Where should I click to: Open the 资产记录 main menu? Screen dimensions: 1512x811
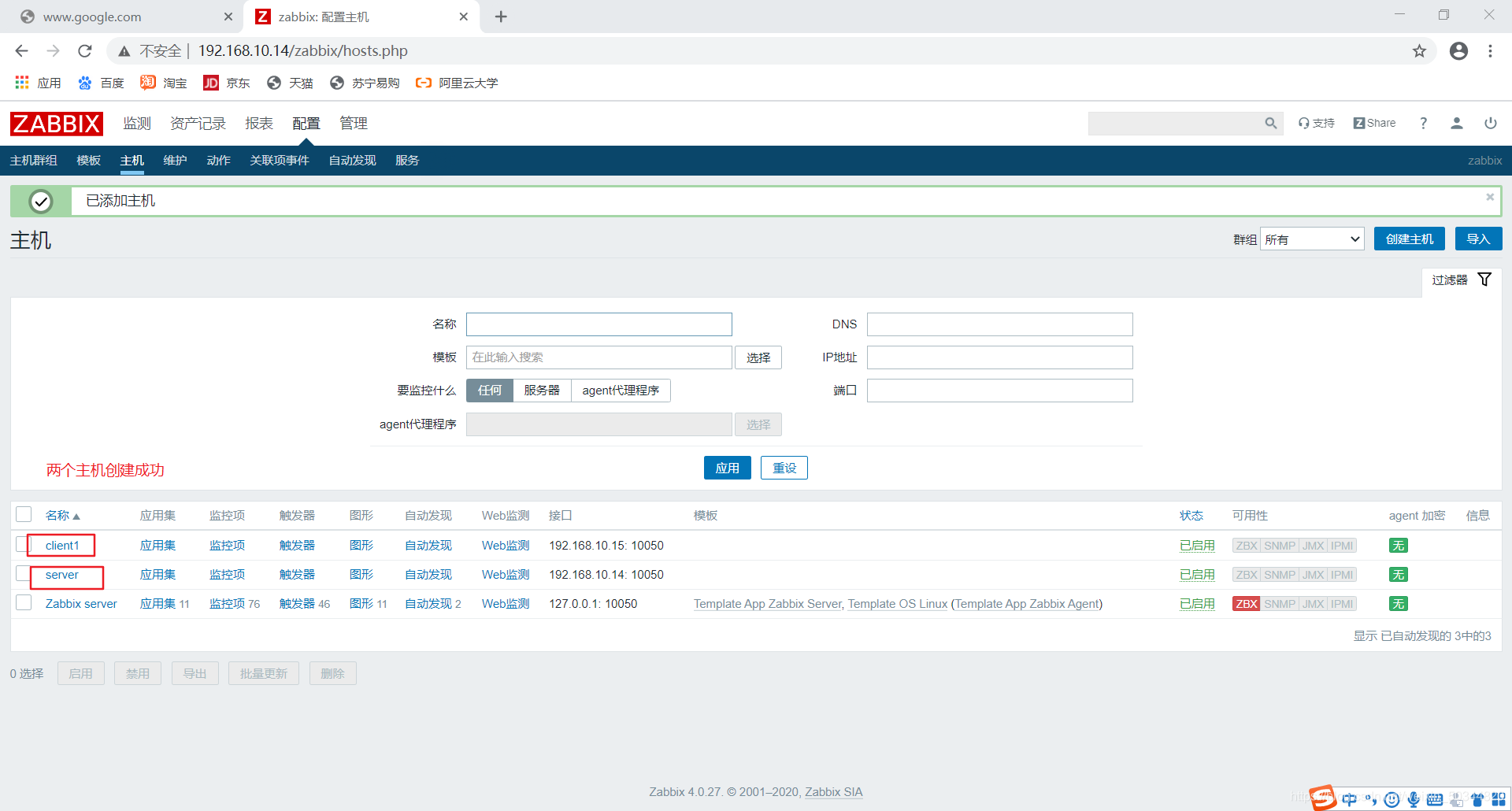(198, 124)
